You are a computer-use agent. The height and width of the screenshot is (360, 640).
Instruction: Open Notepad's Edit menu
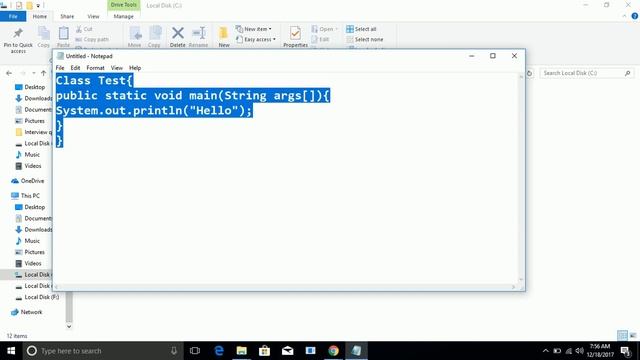coord(75,68)
